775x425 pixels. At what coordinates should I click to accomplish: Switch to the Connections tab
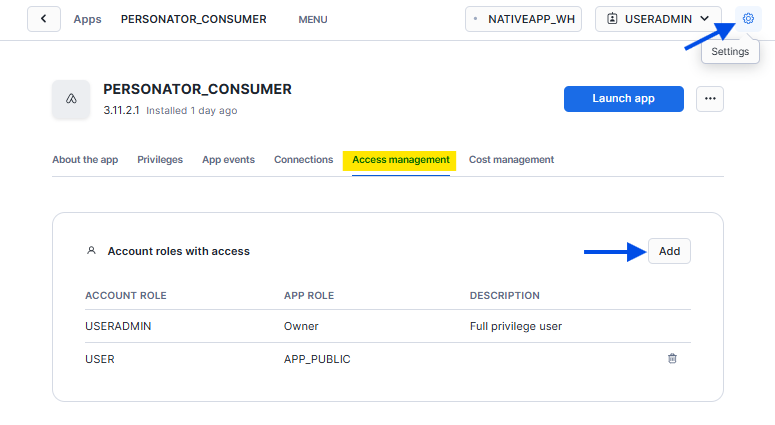[x=303, y=160]
